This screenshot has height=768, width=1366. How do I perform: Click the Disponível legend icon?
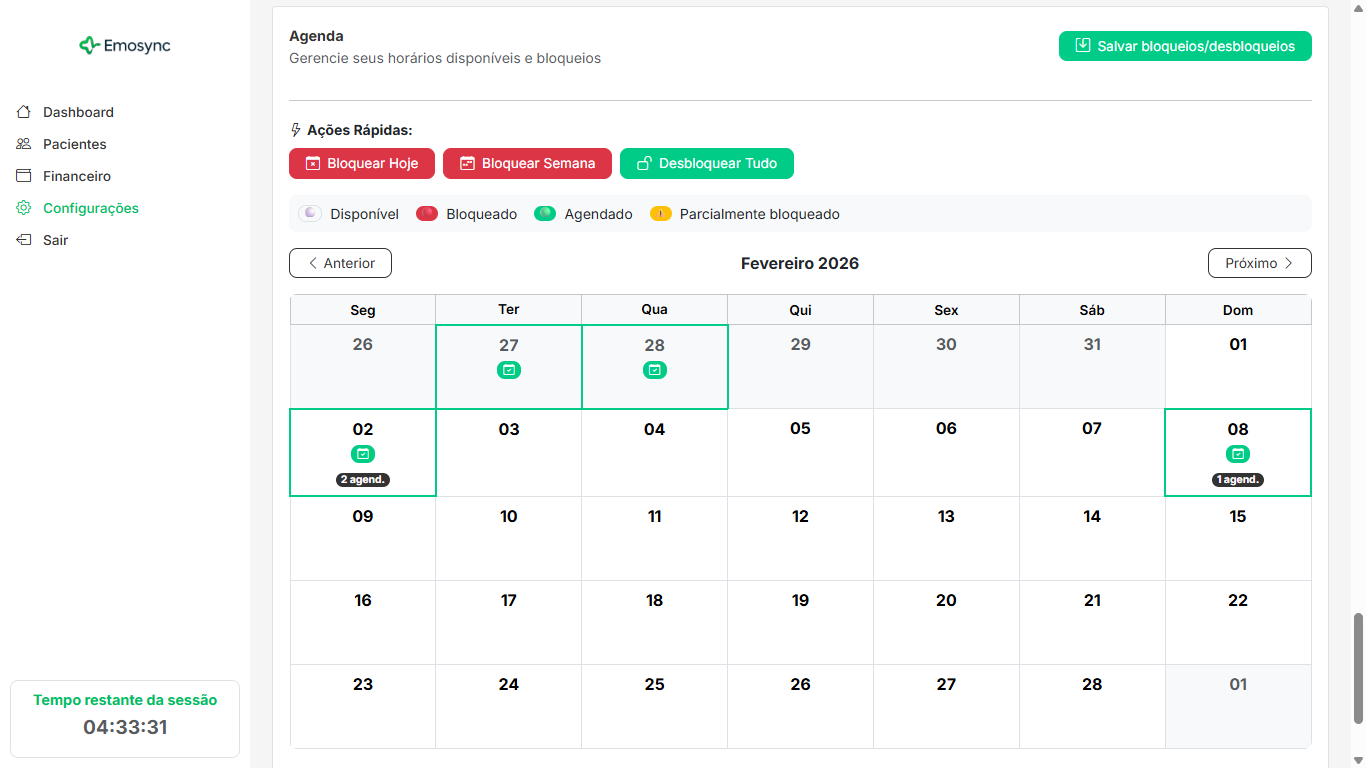pyautogui.click(x=310, y=214)
